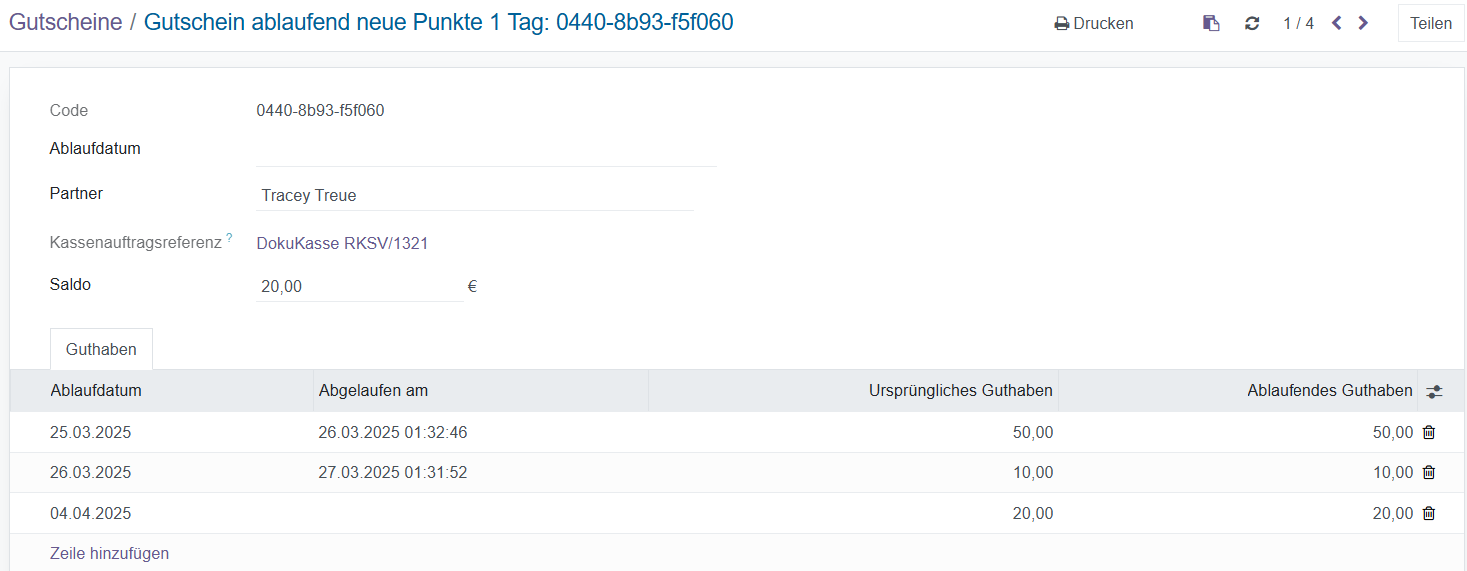Open DokuKasse RKSV/1321 reference link
This screenshot has height=571, width=1467.
(x=343, y=243)
